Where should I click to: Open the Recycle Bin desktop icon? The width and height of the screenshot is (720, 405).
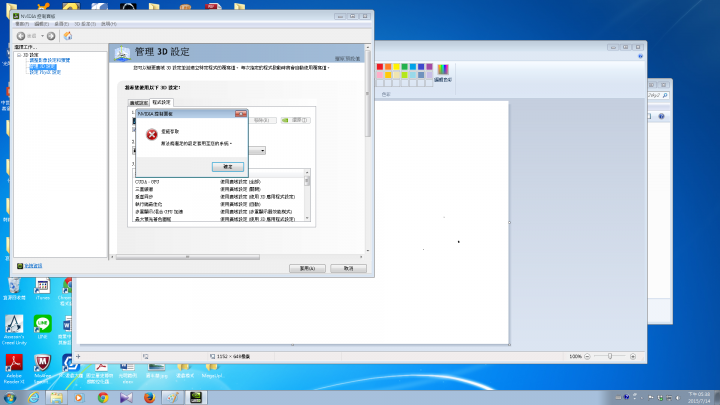pos(14,289)
